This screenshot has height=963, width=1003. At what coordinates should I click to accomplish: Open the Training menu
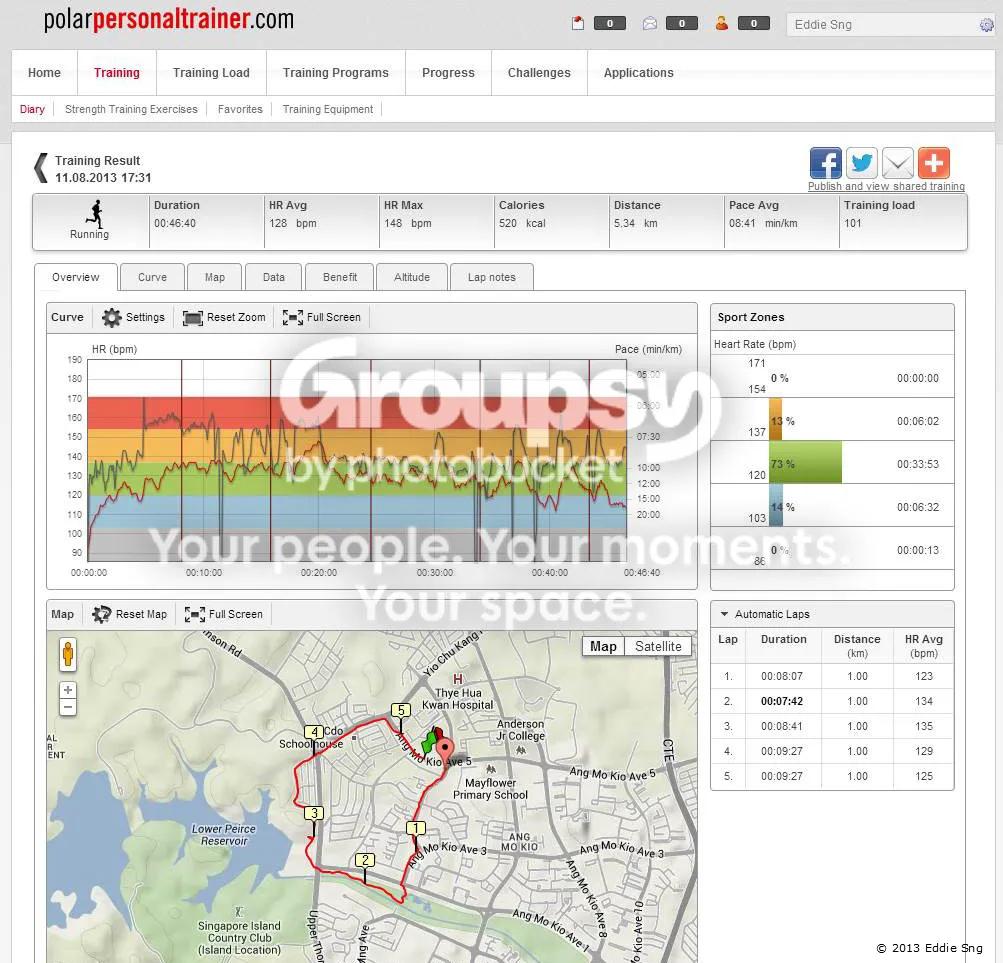click(116, 73)
